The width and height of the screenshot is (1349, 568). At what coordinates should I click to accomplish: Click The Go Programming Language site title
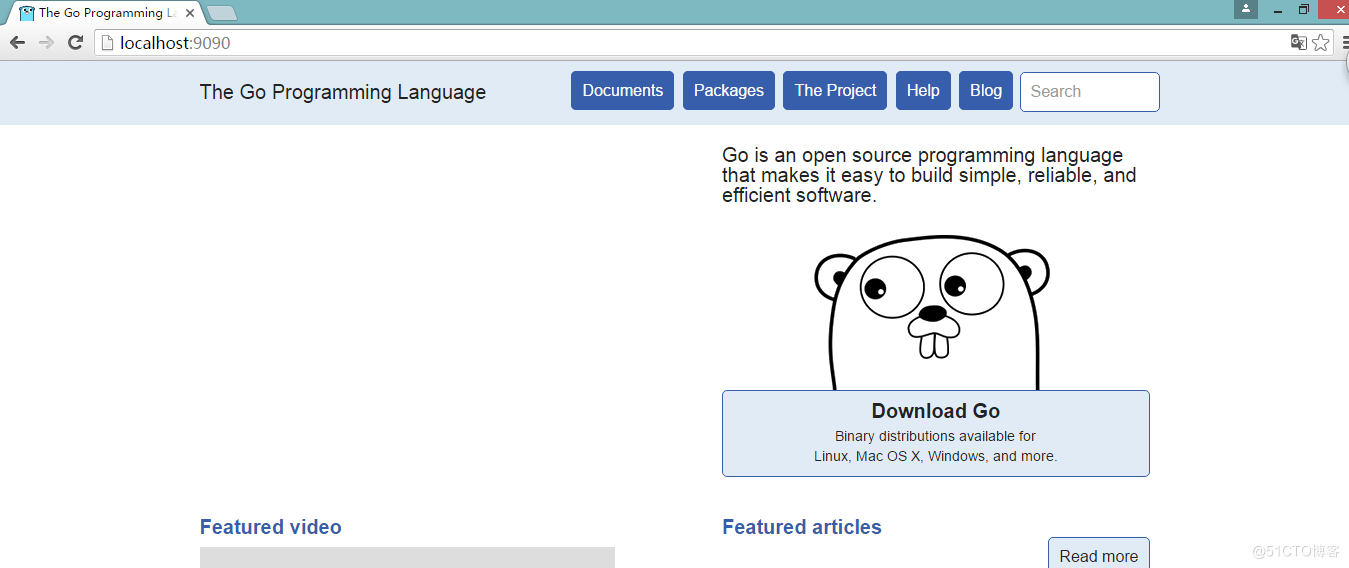343,92
